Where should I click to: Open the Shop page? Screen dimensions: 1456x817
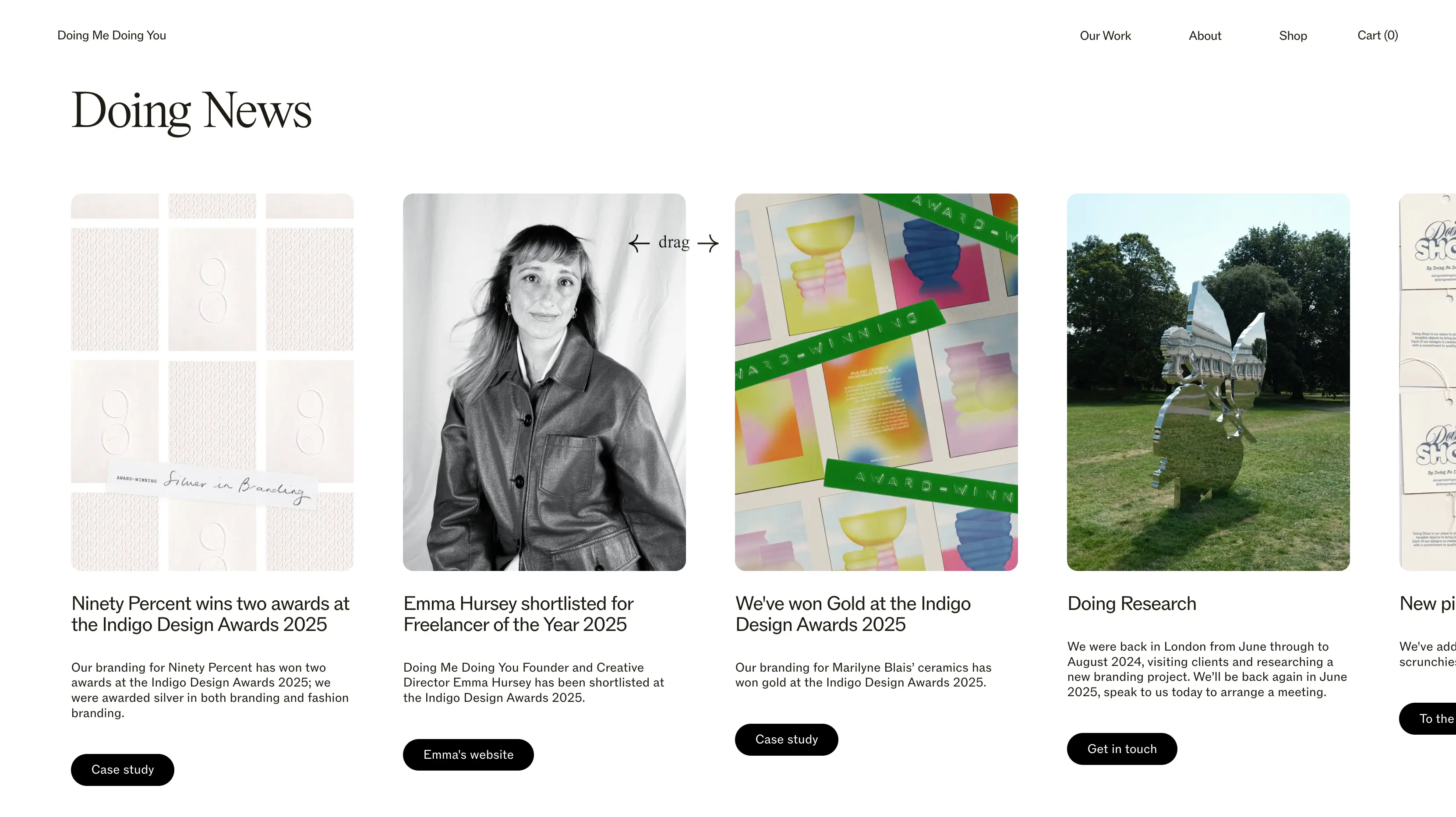[x=1293, y=35]
